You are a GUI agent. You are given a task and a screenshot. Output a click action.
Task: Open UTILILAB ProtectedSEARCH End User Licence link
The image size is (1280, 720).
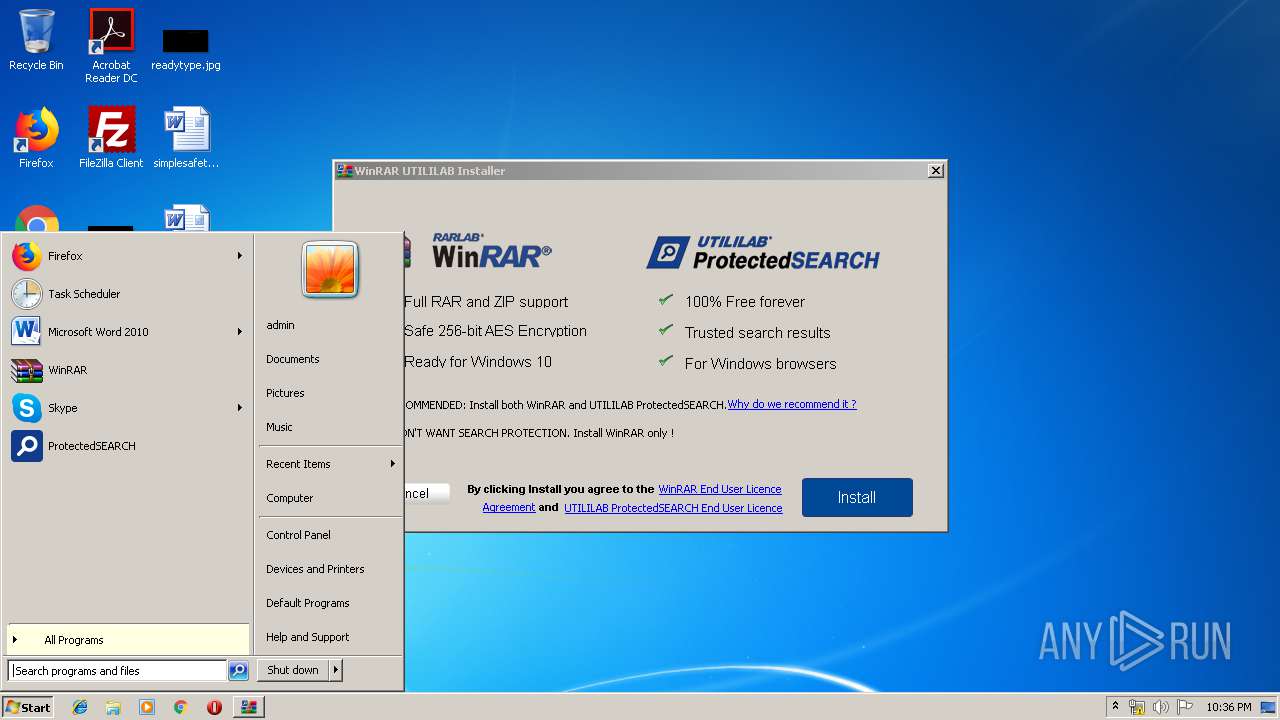click(673, 508)
